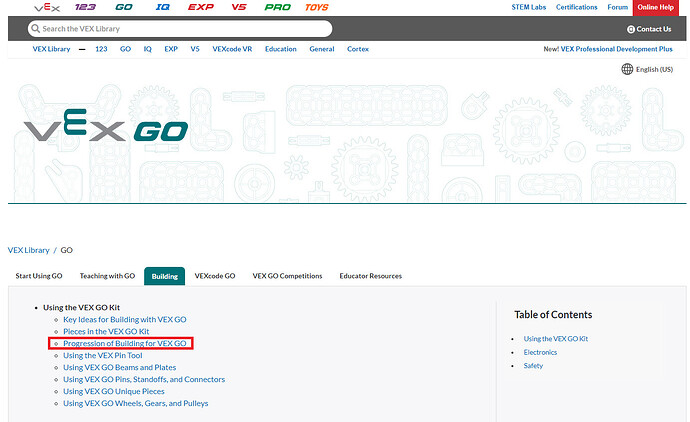Click the red Online Help button
Viewport: 690px width, 422px height.
click(655, 7)
